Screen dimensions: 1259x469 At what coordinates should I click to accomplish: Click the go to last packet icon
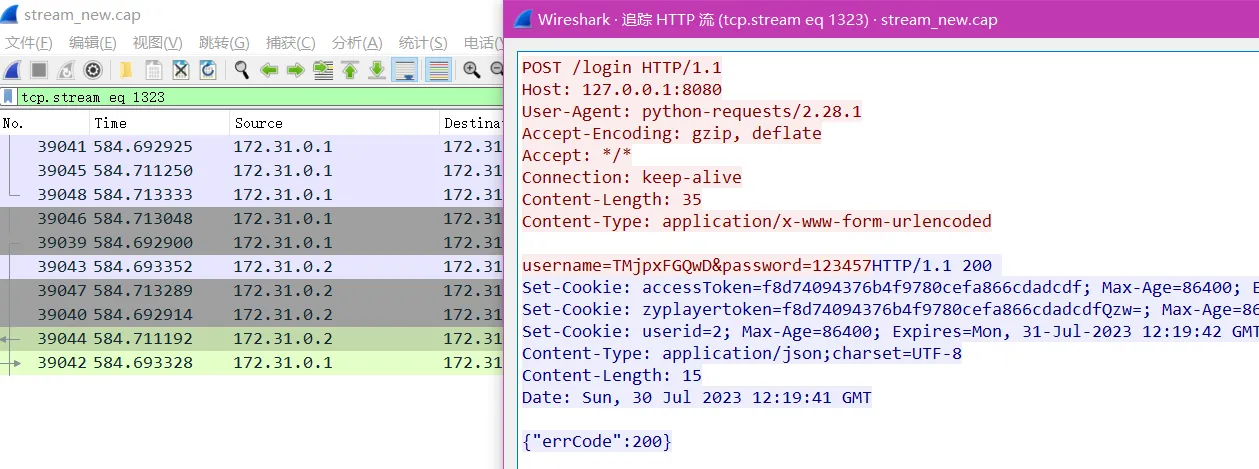(x=377, y=70)
